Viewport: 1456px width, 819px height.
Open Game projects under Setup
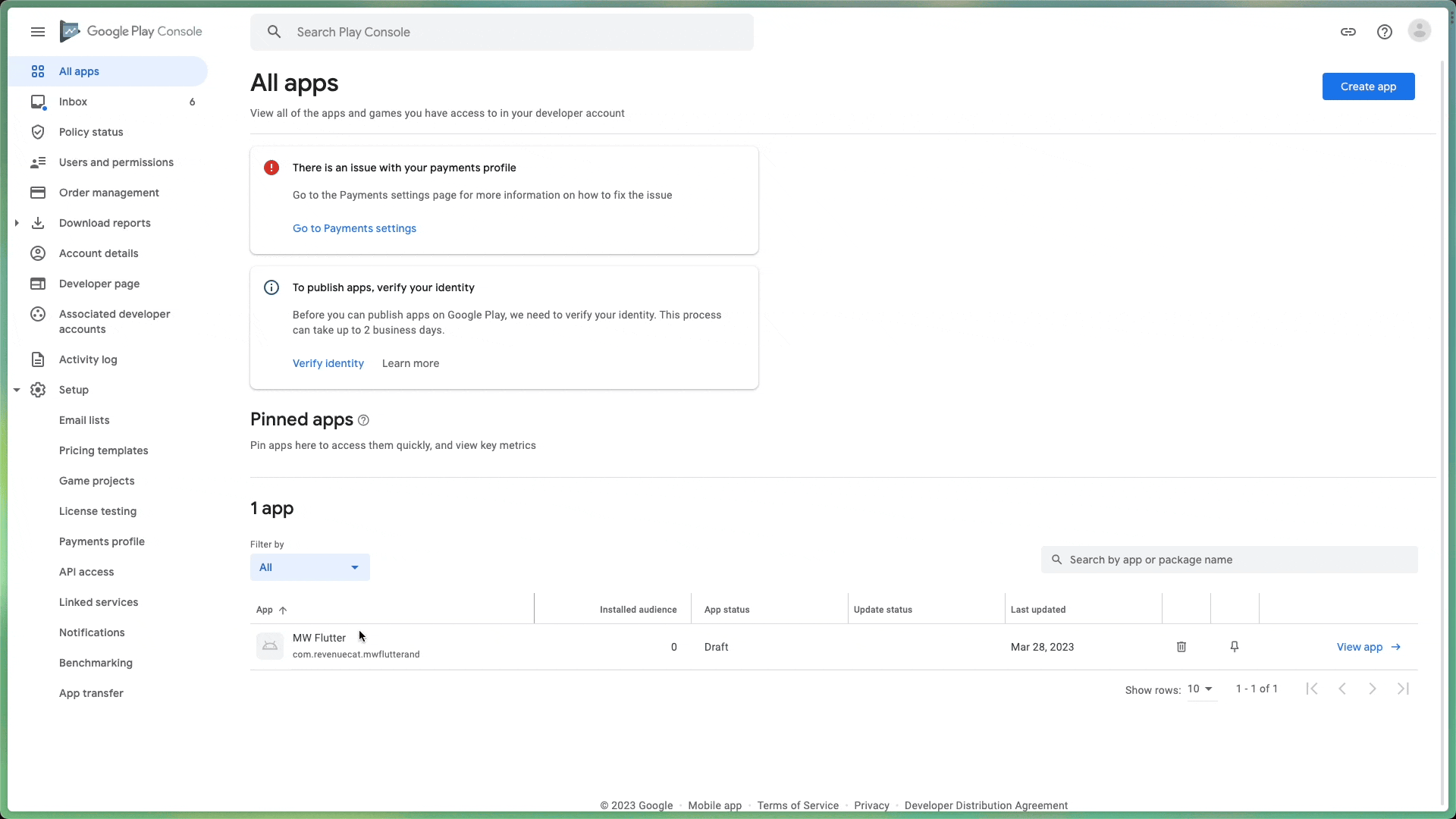(x=97, y=481)
